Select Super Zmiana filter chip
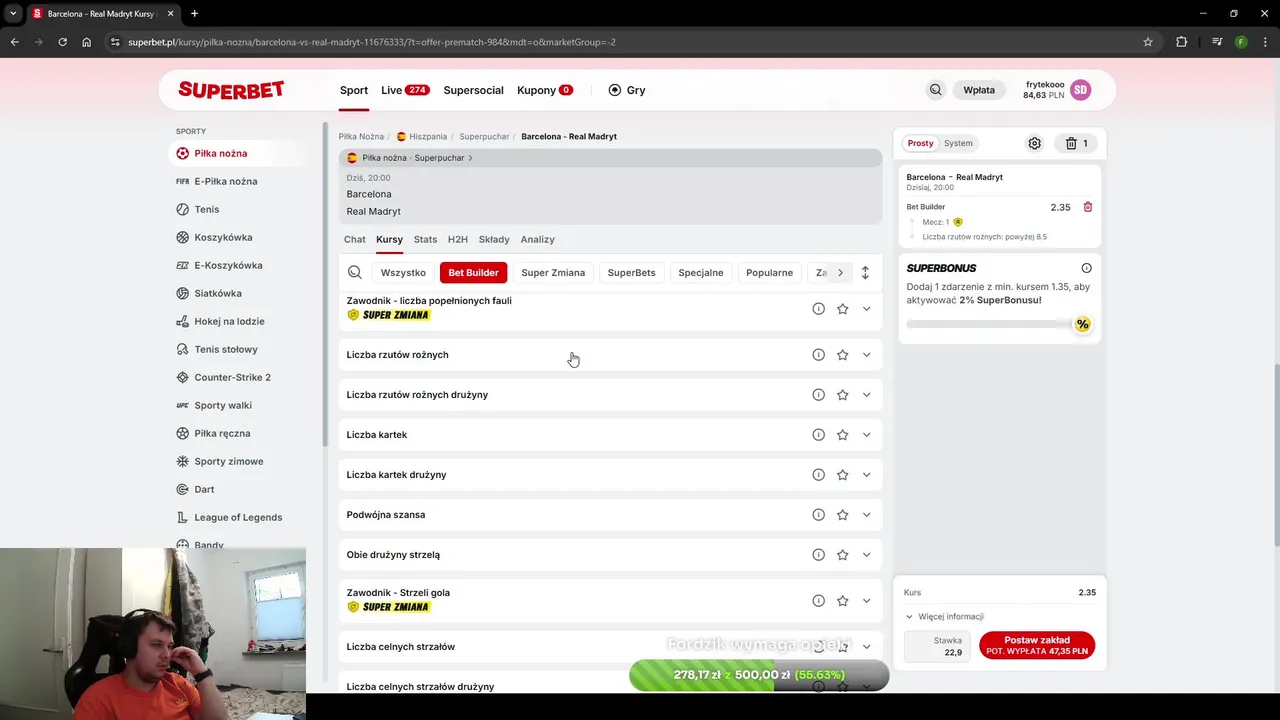1280x720 pixels. tap(553, 272)
